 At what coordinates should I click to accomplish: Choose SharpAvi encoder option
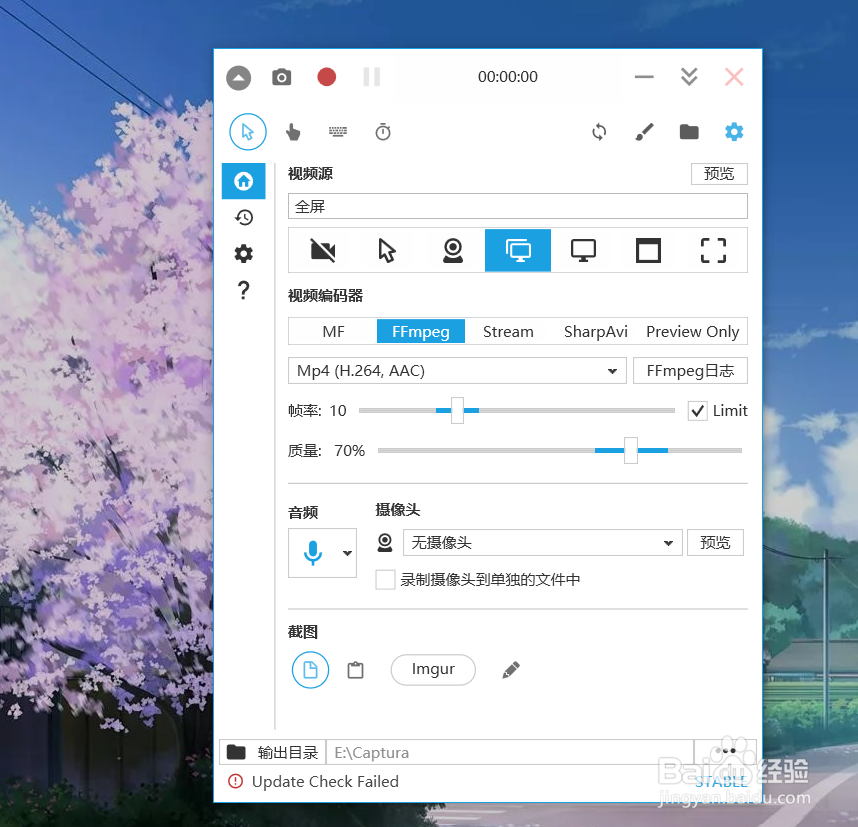(x=595, y=332)
